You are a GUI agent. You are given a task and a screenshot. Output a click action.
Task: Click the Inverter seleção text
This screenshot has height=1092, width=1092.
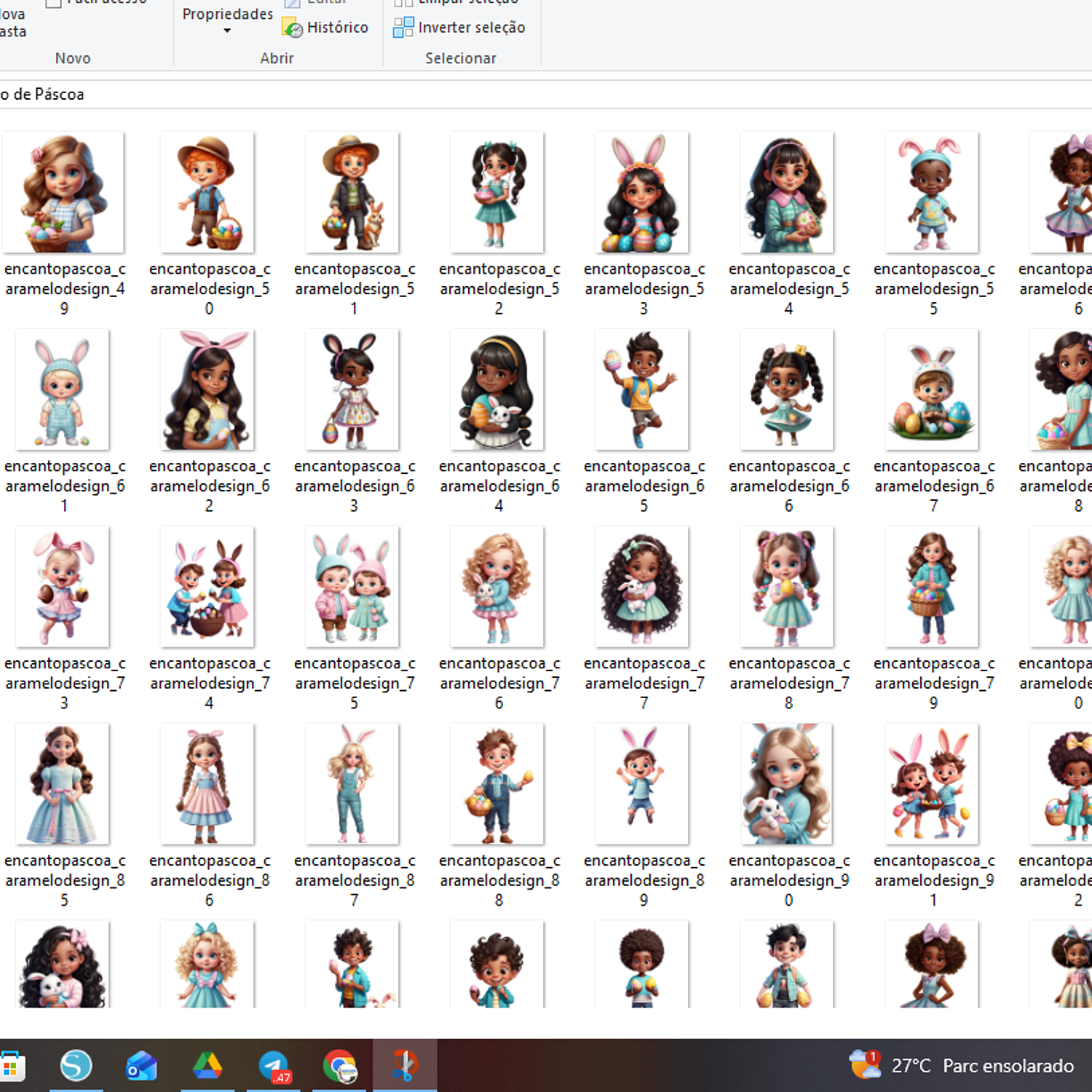[x=471, y=28]
